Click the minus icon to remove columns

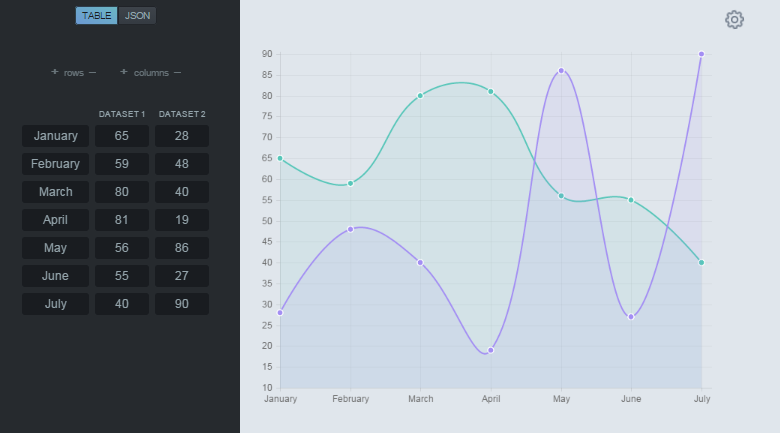(x=177, y=72)
